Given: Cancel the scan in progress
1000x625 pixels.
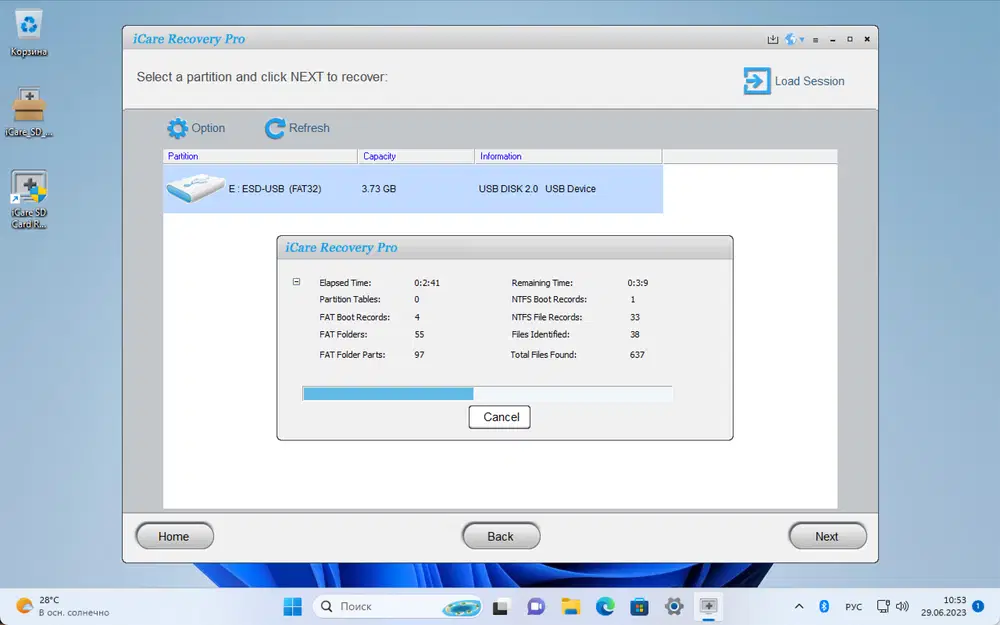Looking at the screenshot, I should click(x=499, y=417).
